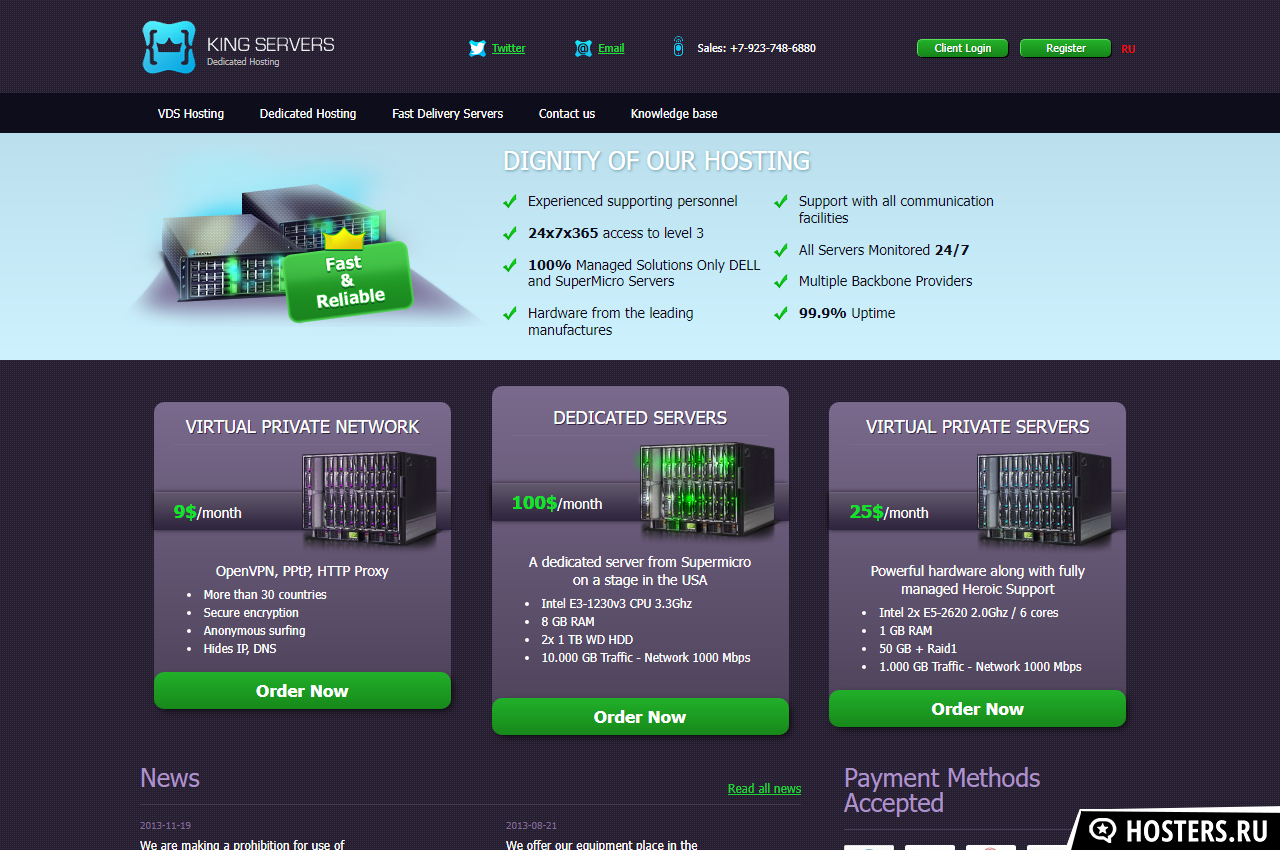Click Order Now under Virtual Private Servers
Screen dimensions: 1280x850
click(x=977, y=709)
